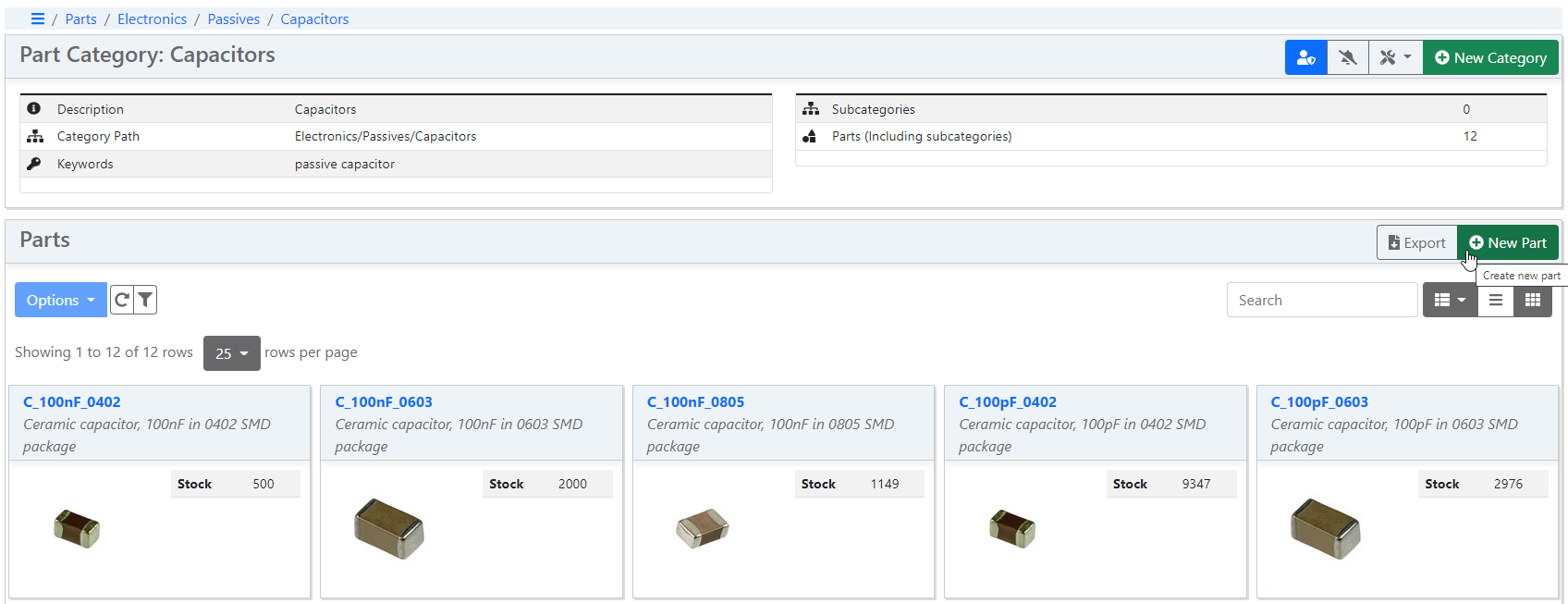The width and height of the screenshot is (1568, 604).
Task: Open the C_100nF_0805 part link
Action: 695,401
